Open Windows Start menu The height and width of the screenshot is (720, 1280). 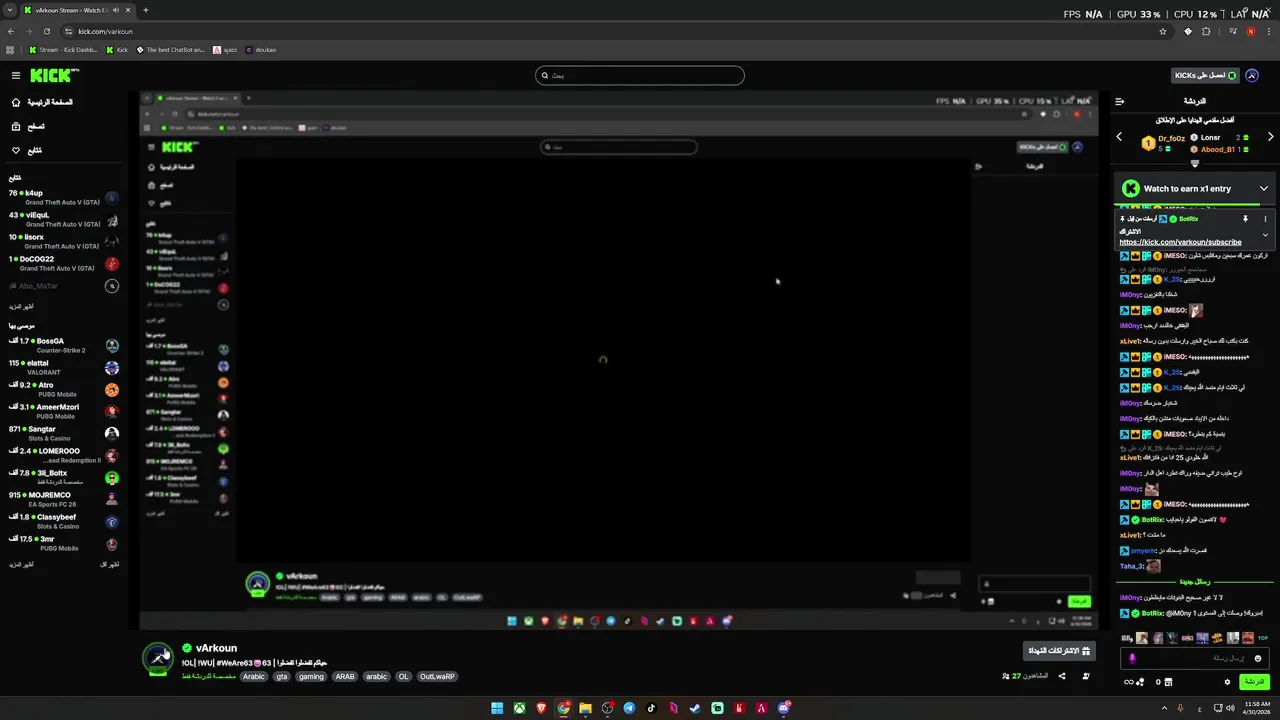coord(497,708)
